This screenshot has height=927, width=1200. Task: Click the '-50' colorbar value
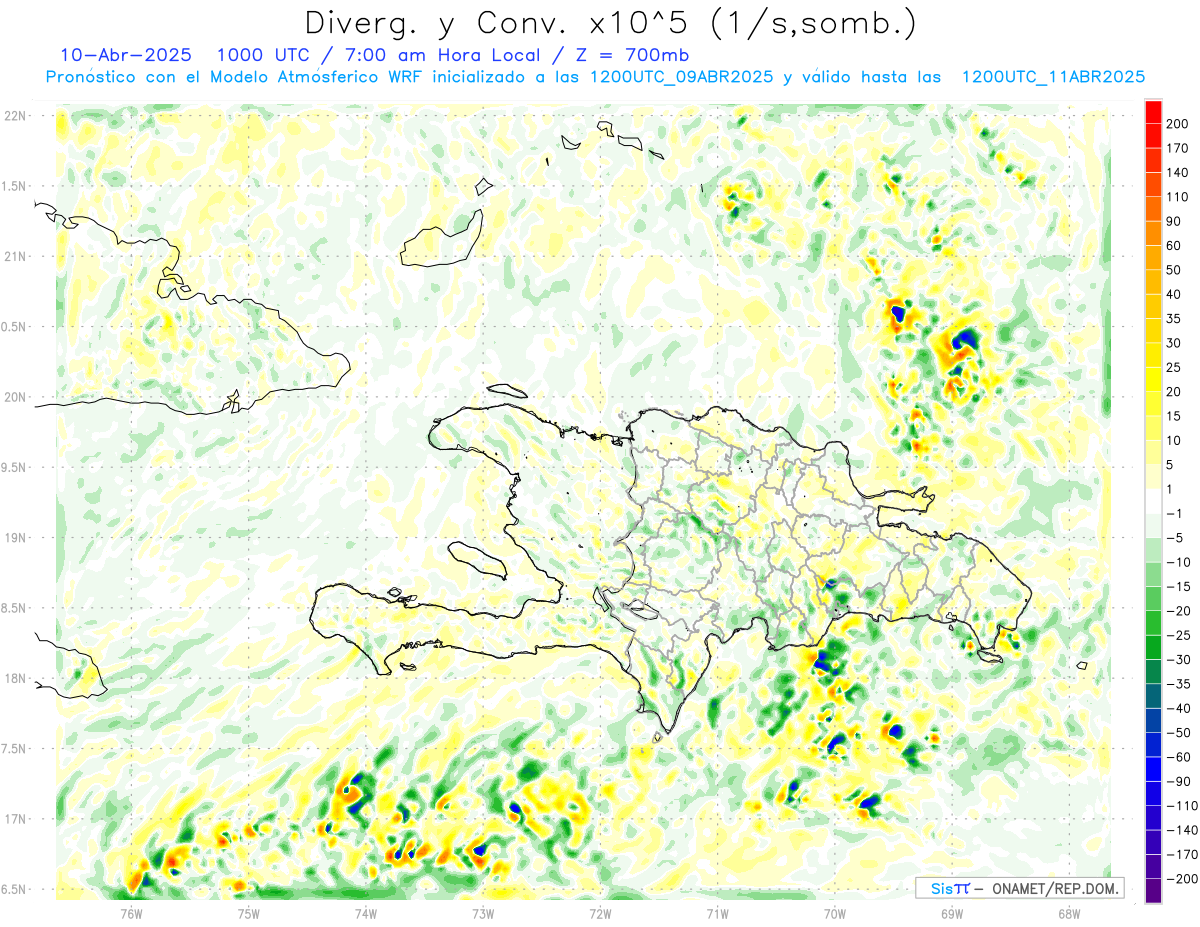1178,733
